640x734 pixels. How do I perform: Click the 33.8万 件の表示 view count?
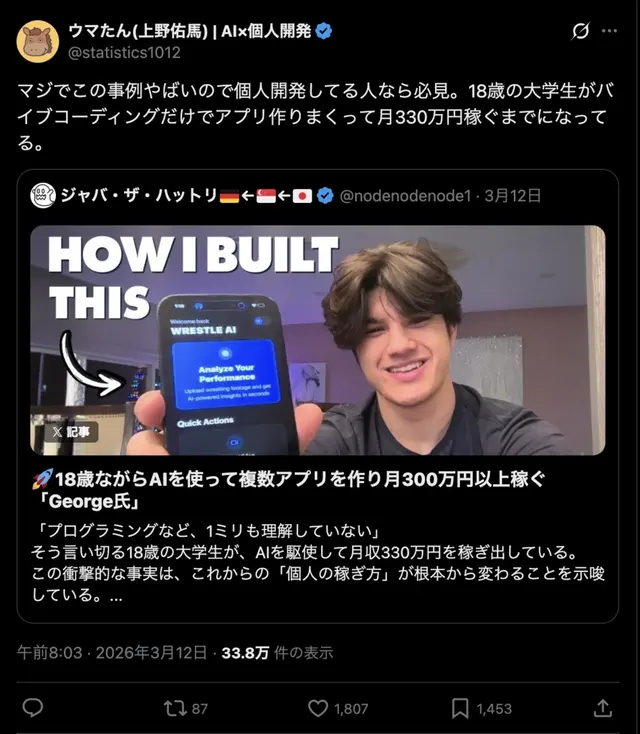pos(277,653)
